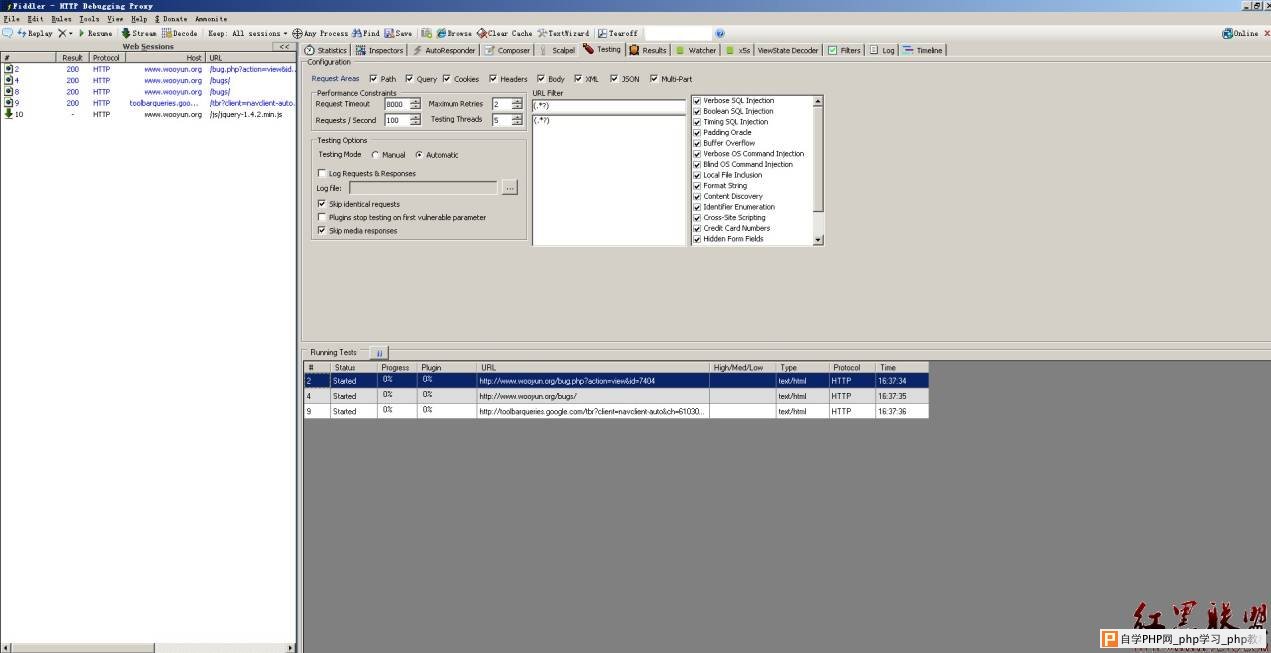Click the Online status indicator
Image resolution: width=1271 pixels, height=653 pixels.
pos(1240,33)
